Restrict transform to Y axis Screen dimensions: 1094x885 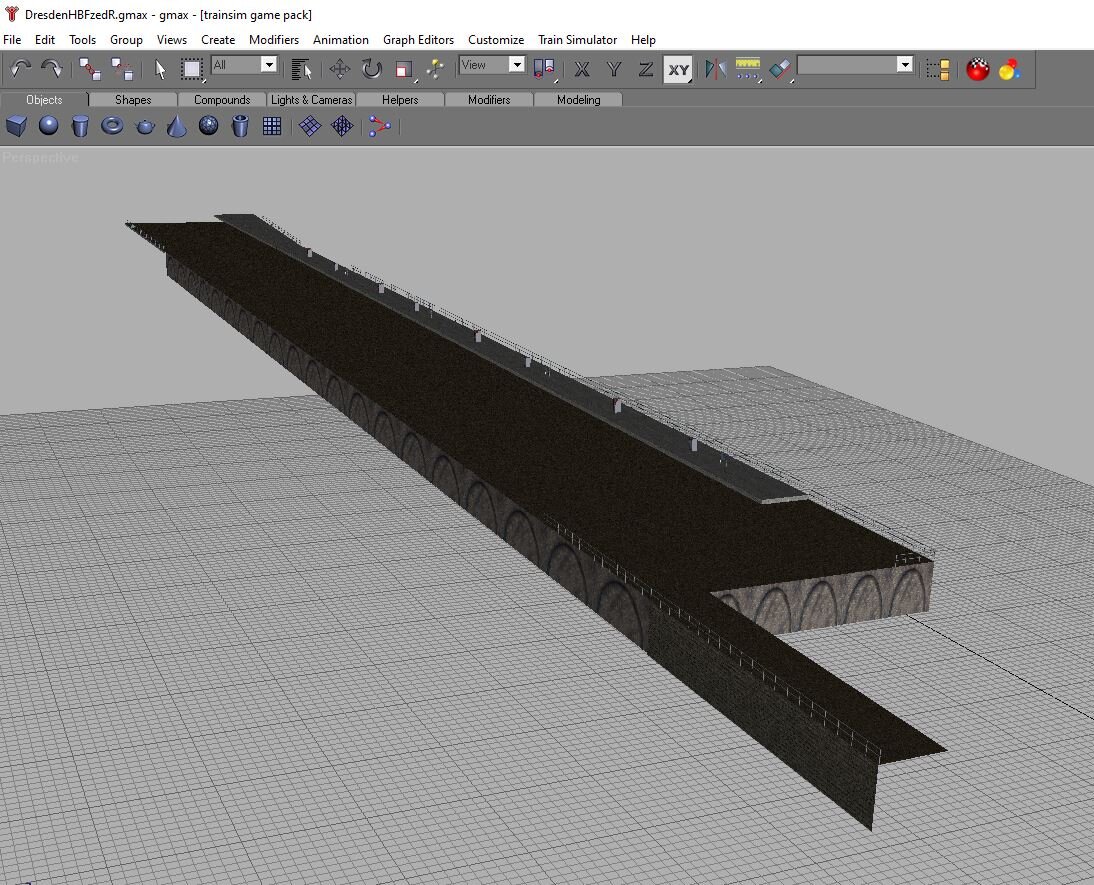click(x=614, y=69)
